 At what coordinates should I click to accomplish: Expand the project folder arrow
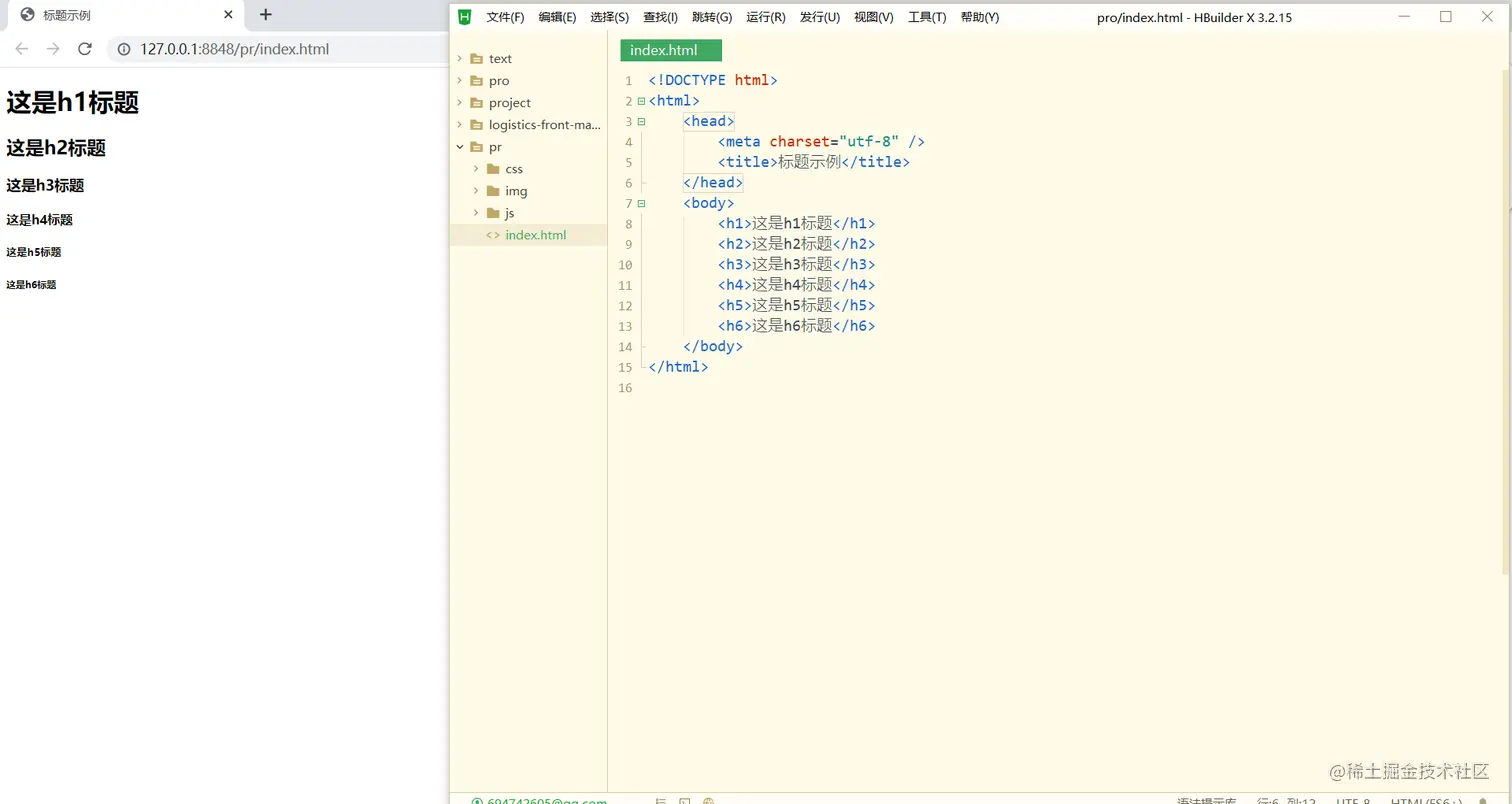[459, 103]
